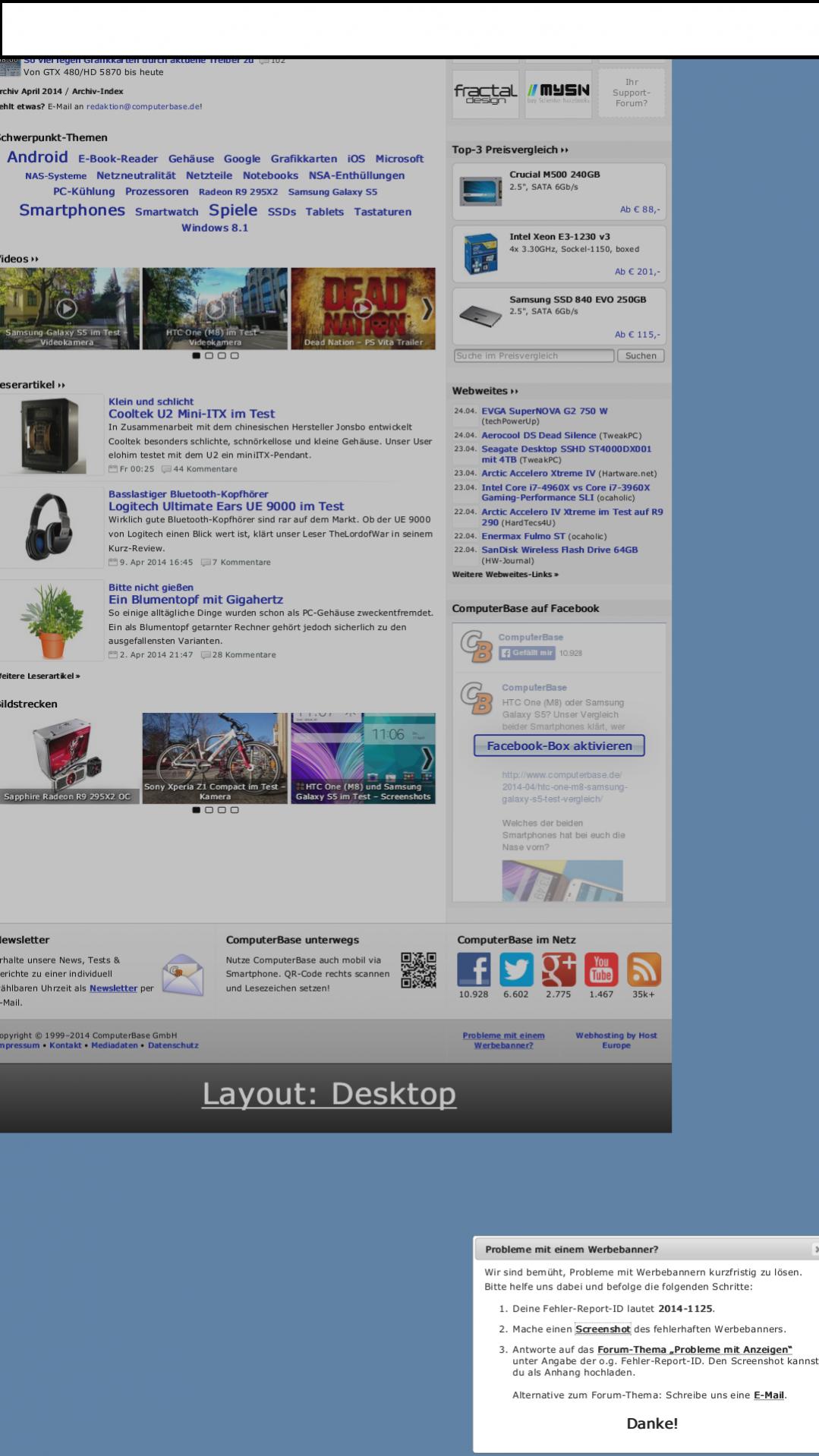Select fourth pagination dot under Bildstrecken
Screen dimensions: 819x1456
tap(235, 810)
